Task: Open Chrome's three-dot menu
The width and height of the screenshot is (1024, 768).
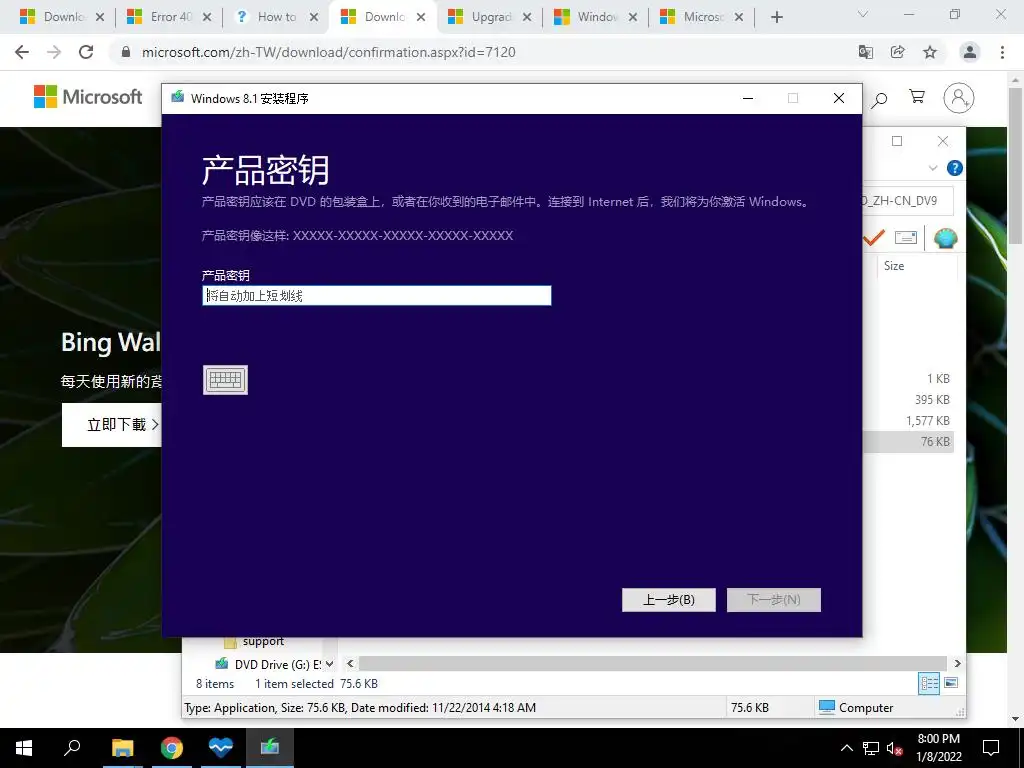Action: (1002, 52)
